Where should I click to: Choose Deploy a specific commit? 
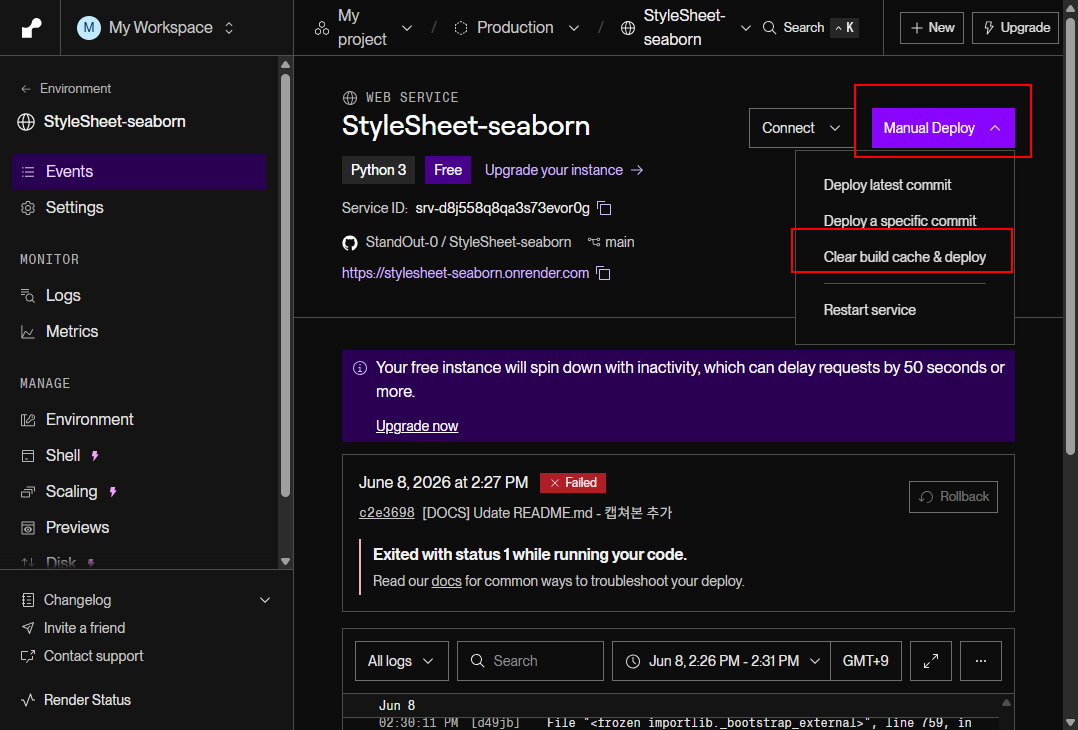(899, 221)
